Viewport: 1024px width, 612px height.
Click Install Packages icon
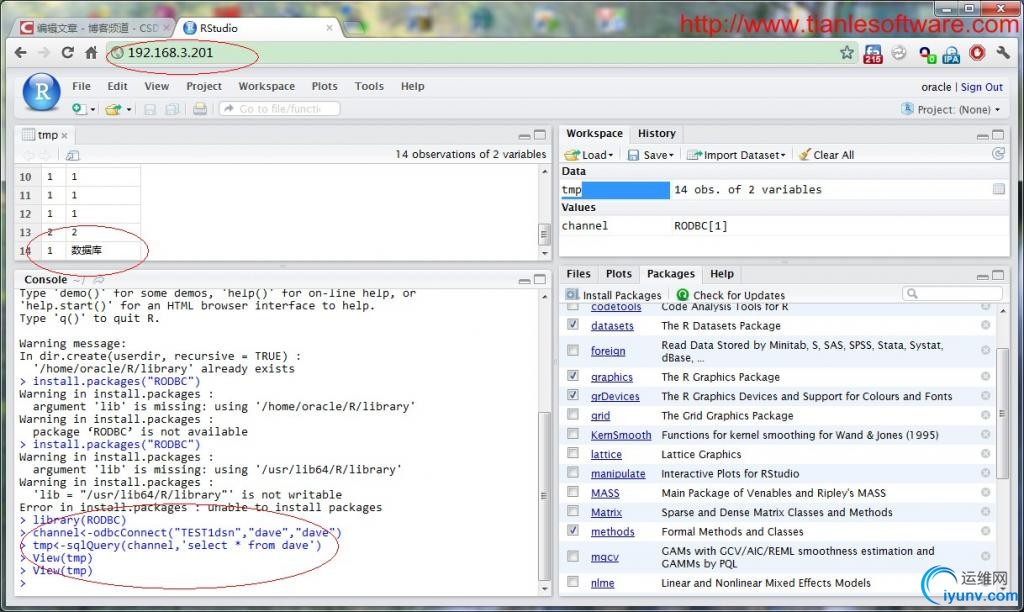point(573,295)
